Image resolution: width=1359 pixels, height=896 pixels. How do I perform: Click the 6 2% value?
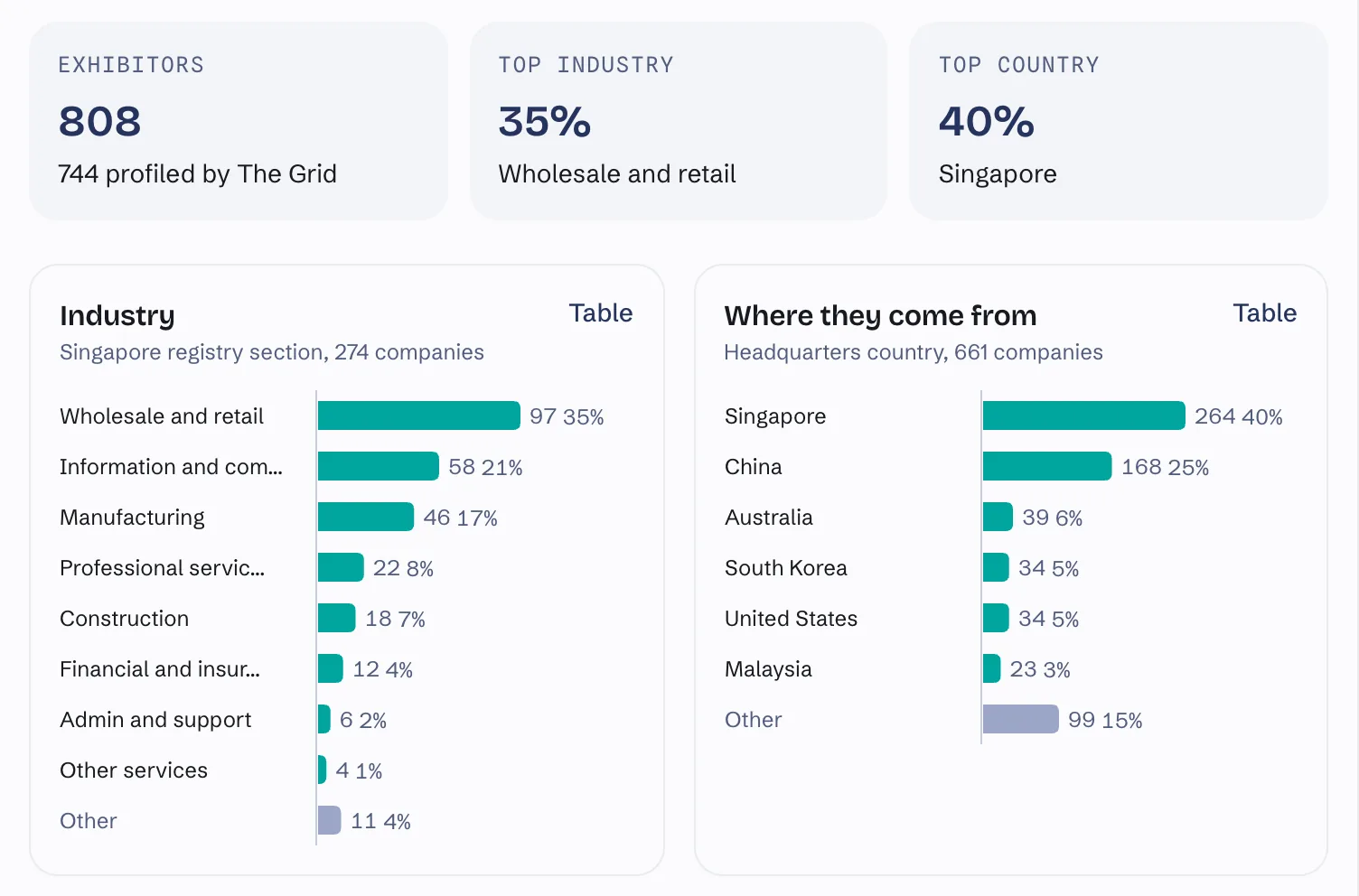(363, 720)
